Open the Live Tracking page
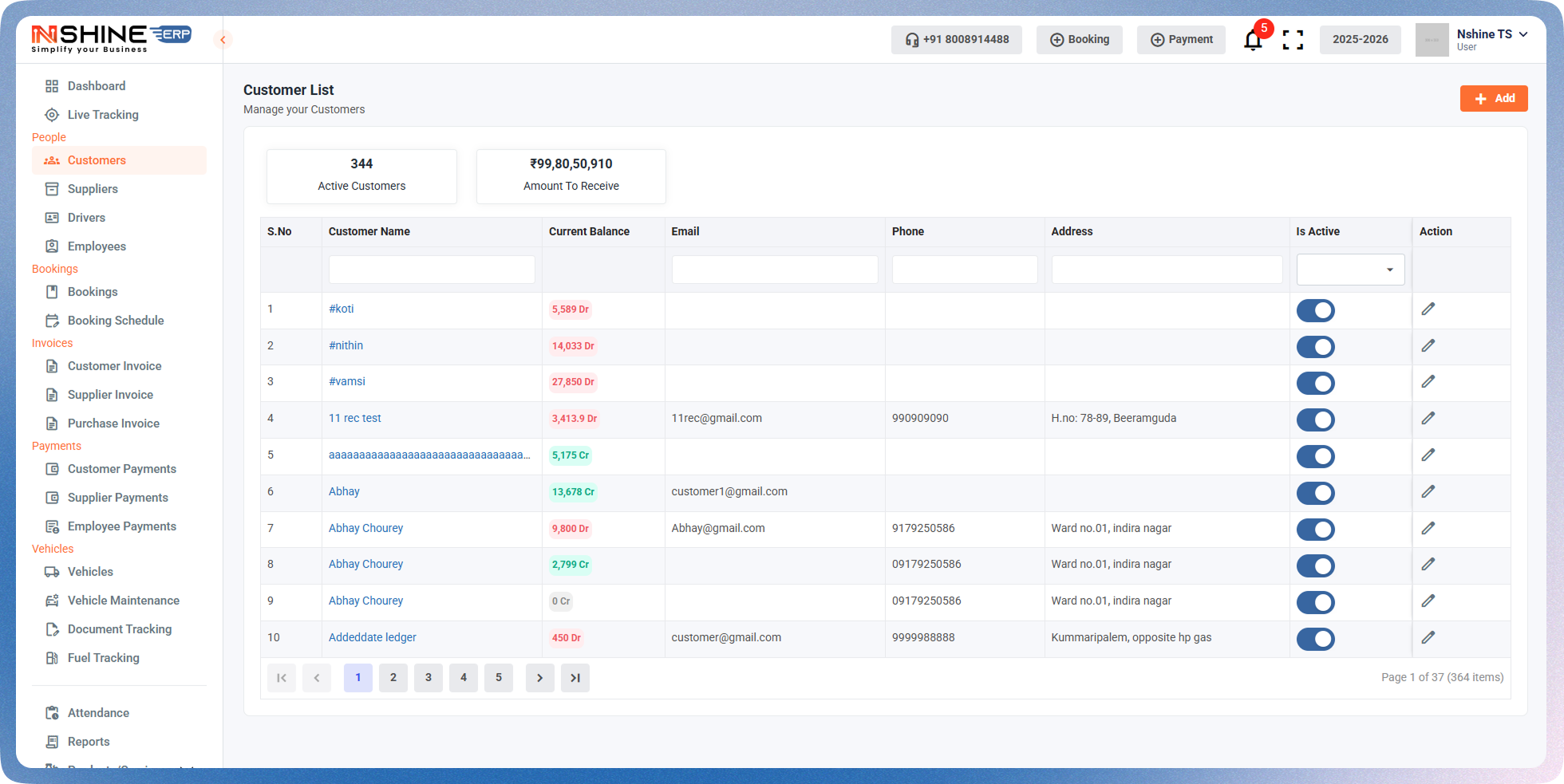 tap(101, 114)
